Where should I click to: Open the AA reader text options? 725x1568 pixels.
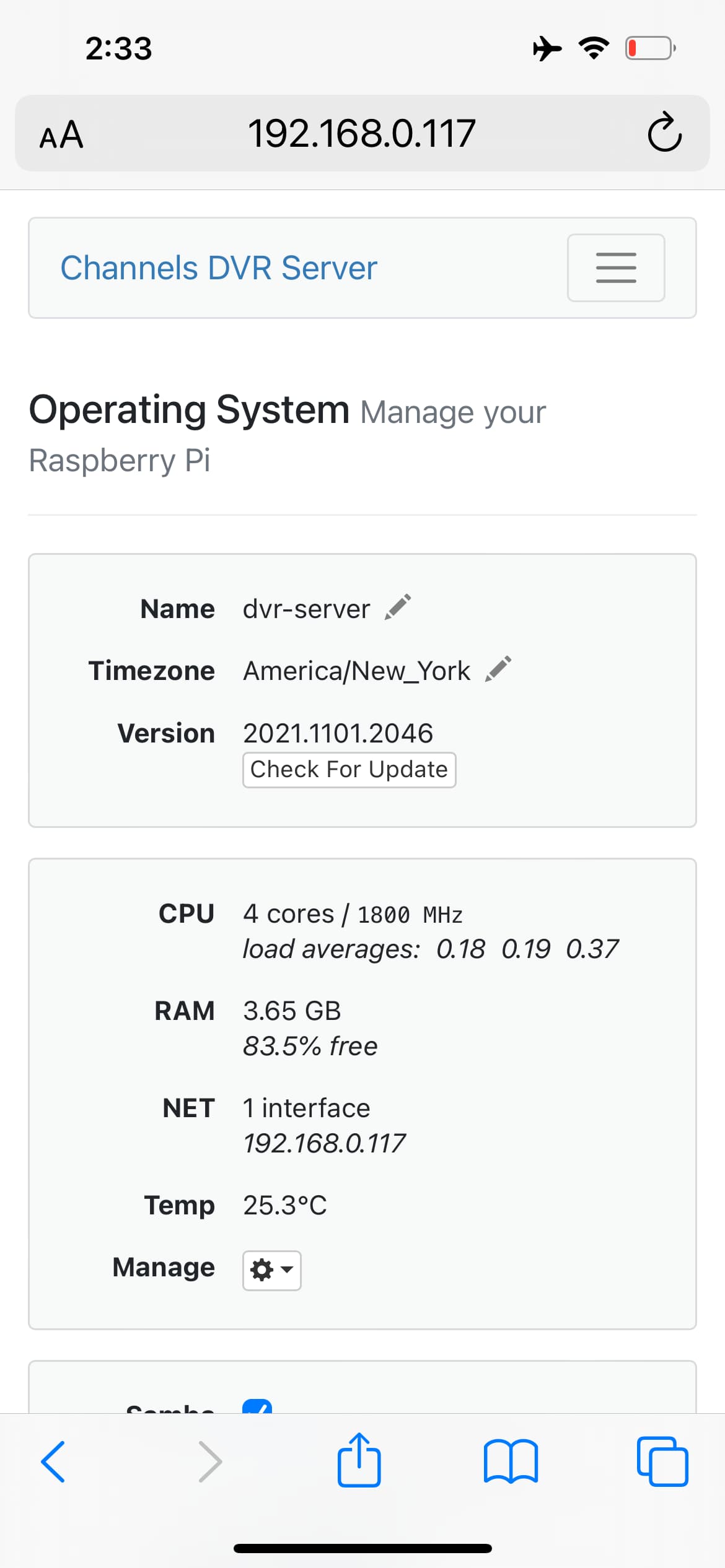coord(61,134)
